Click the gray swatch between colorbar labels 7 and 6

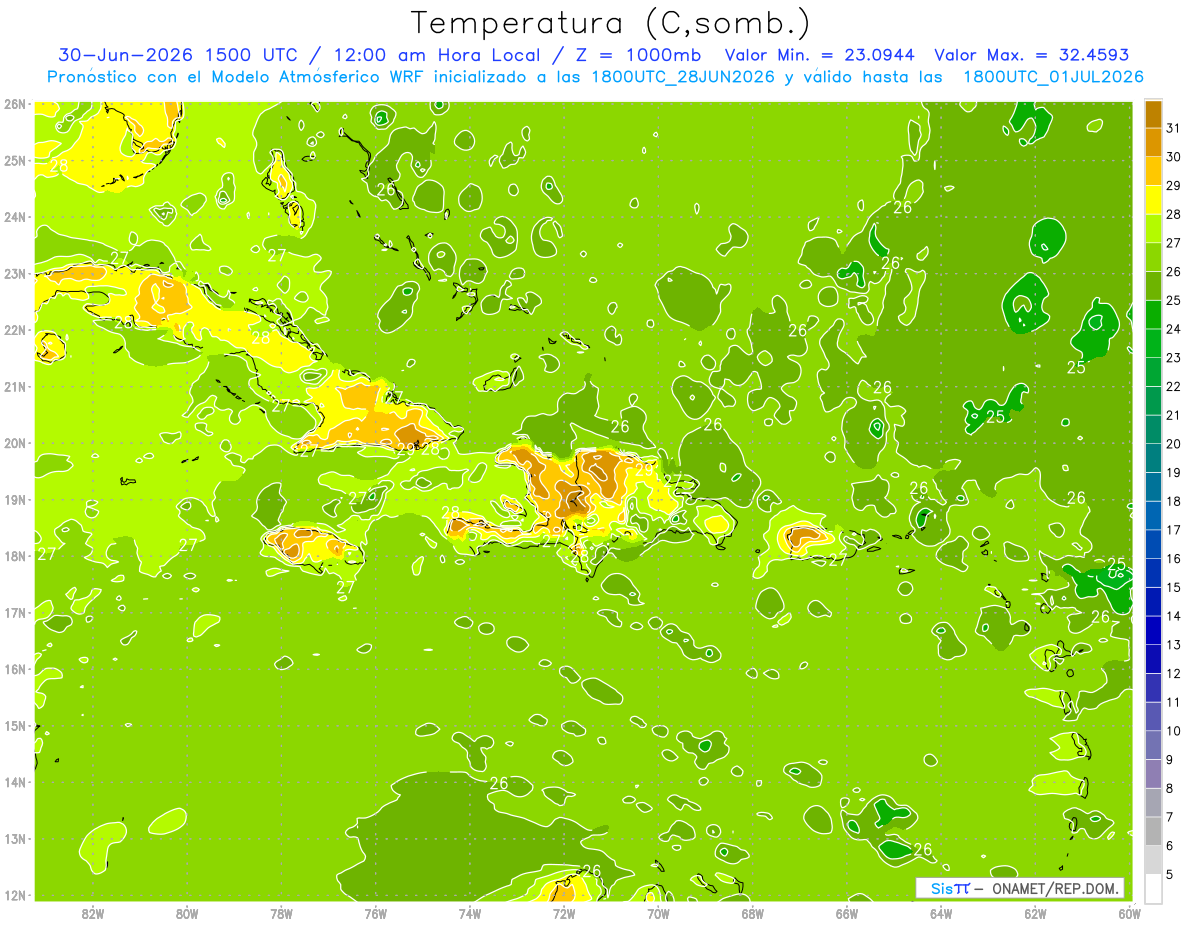pos(1153,831)
